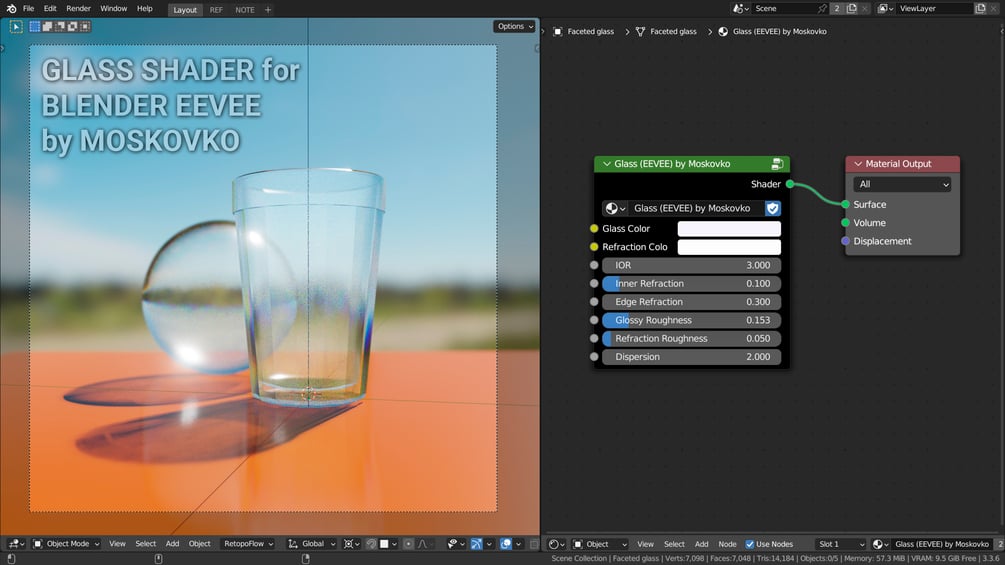Open the Pivot Point menu icon
Image resolution: width=1005 pixels, height=565 pixels.
[351, 544]
